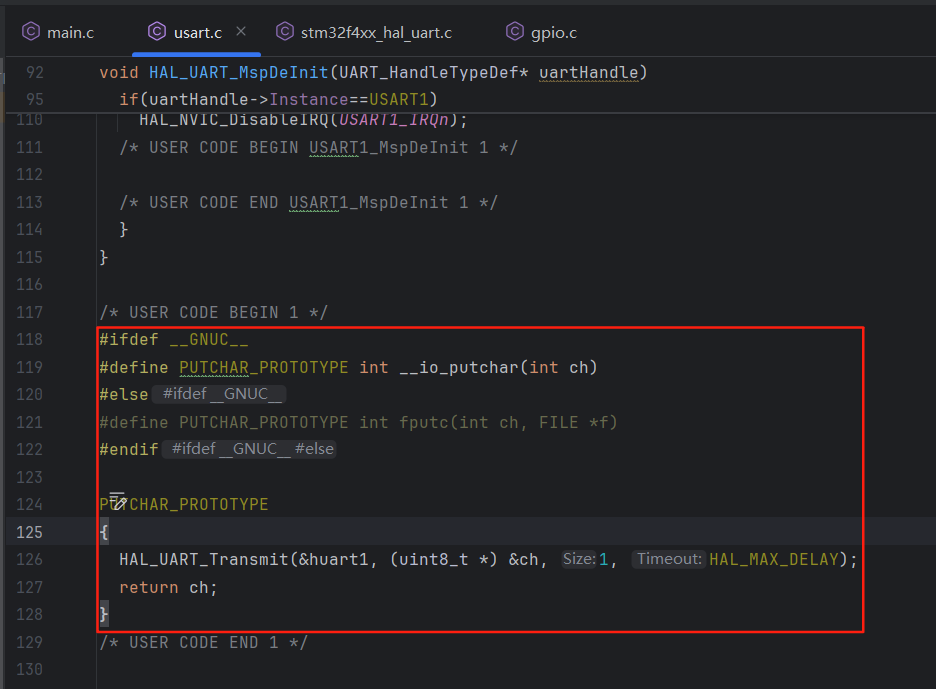
Task: Click the C file icon of stm32f4xx_hal_uart.c
Action: pyautogui.click(x=285, y=31)
